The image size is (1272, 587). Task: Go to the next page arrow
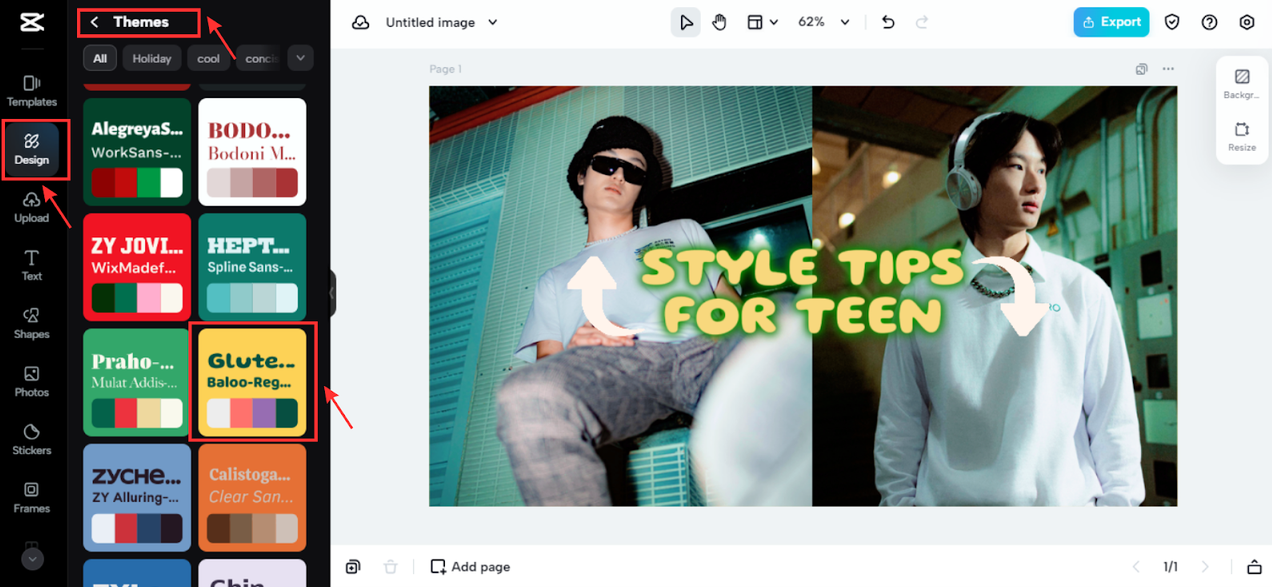1205,567
